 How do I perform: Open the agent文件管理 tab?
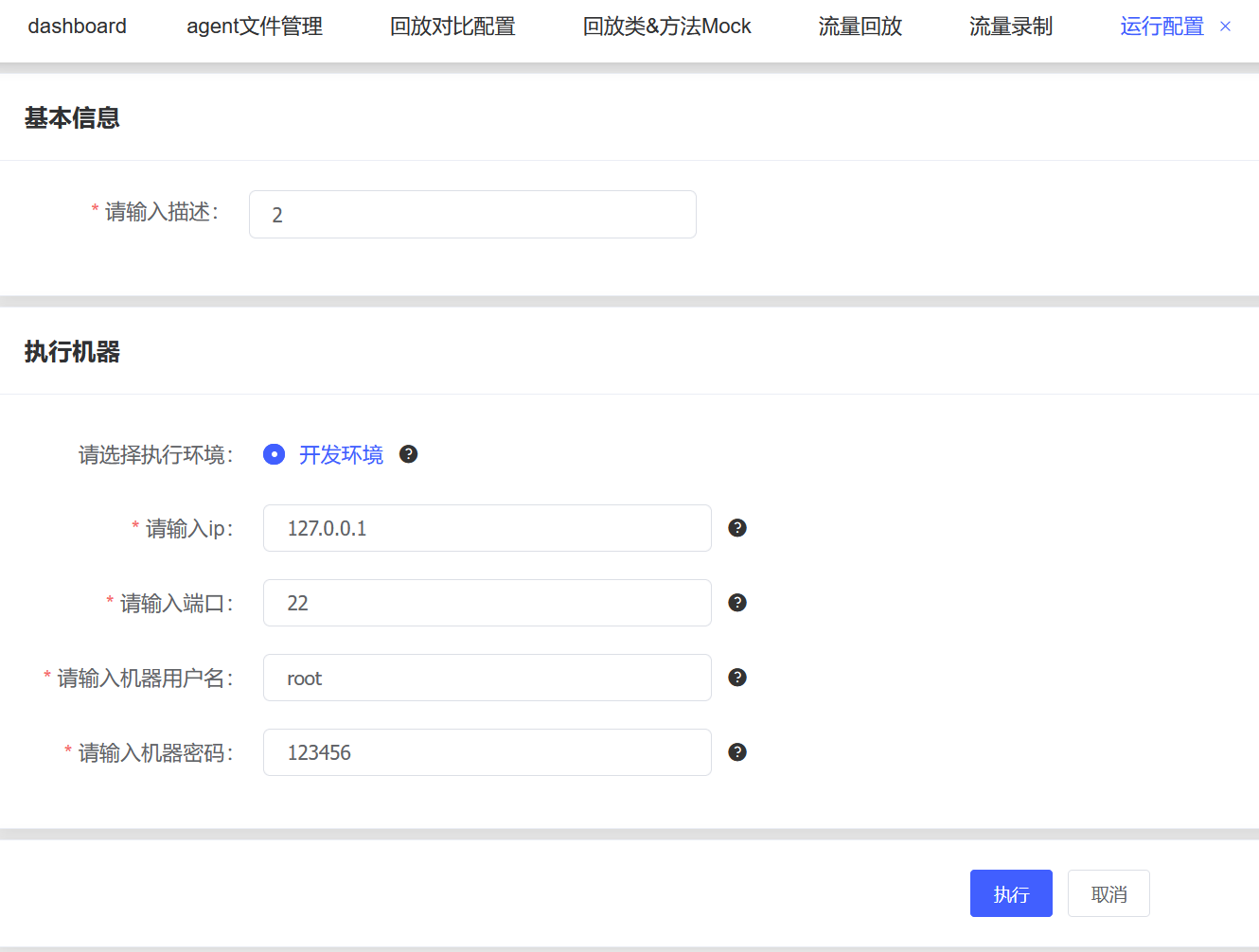pyautogui.click(x=255, y=26)
